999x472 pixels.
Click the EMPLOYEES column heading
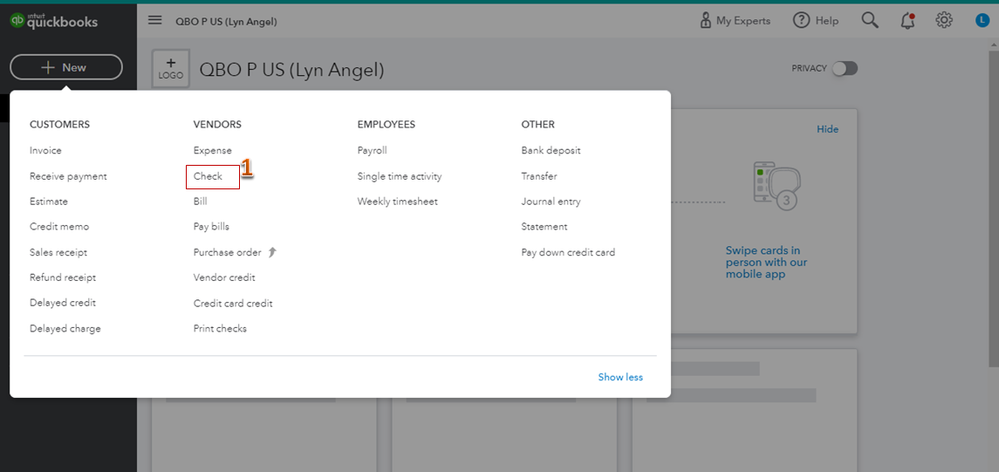click(386, 124)
